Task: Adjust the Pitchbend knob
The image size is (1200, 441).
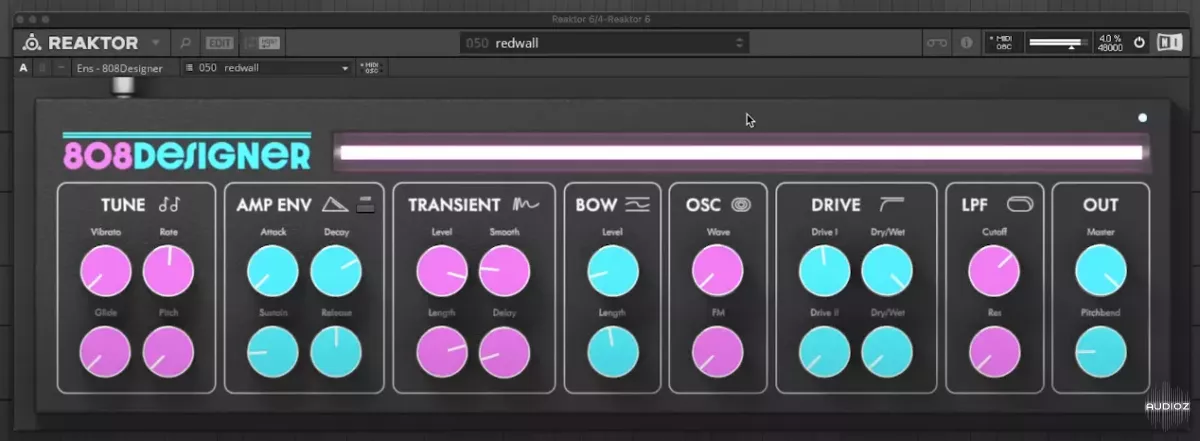Action: (1101, 353)
